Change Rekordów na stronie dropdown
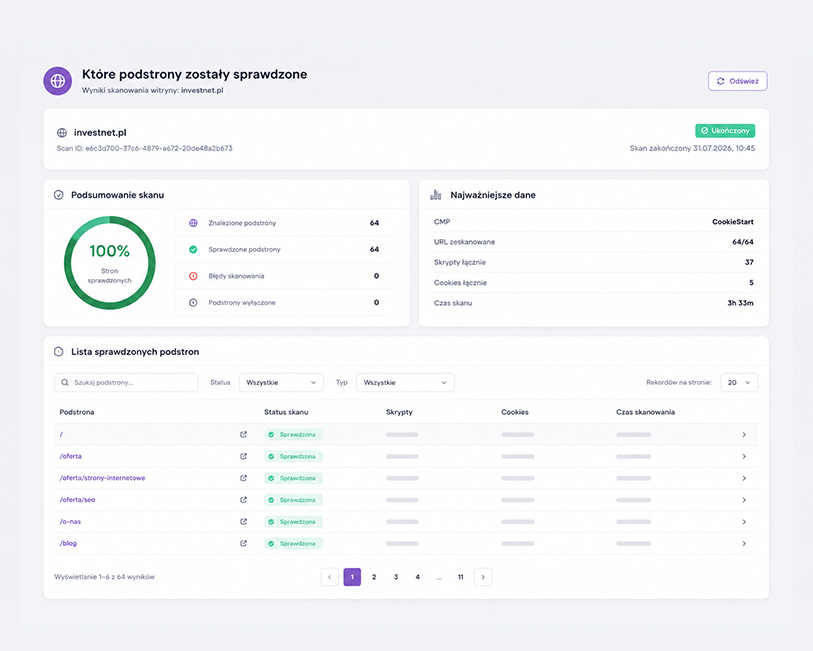Viewport: 813px width, 651px height. 739,383
